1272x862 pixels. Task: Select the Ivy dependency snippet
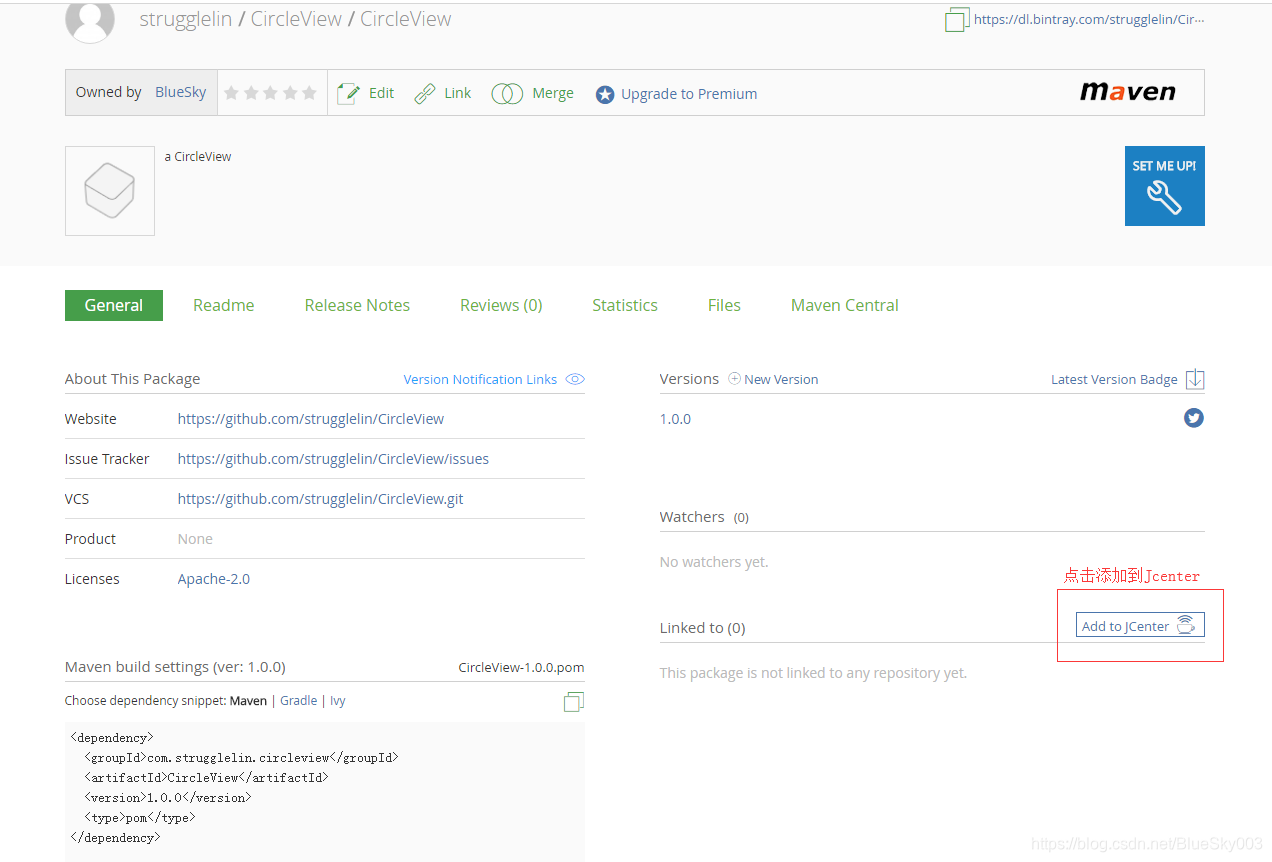tap(338, 701)
